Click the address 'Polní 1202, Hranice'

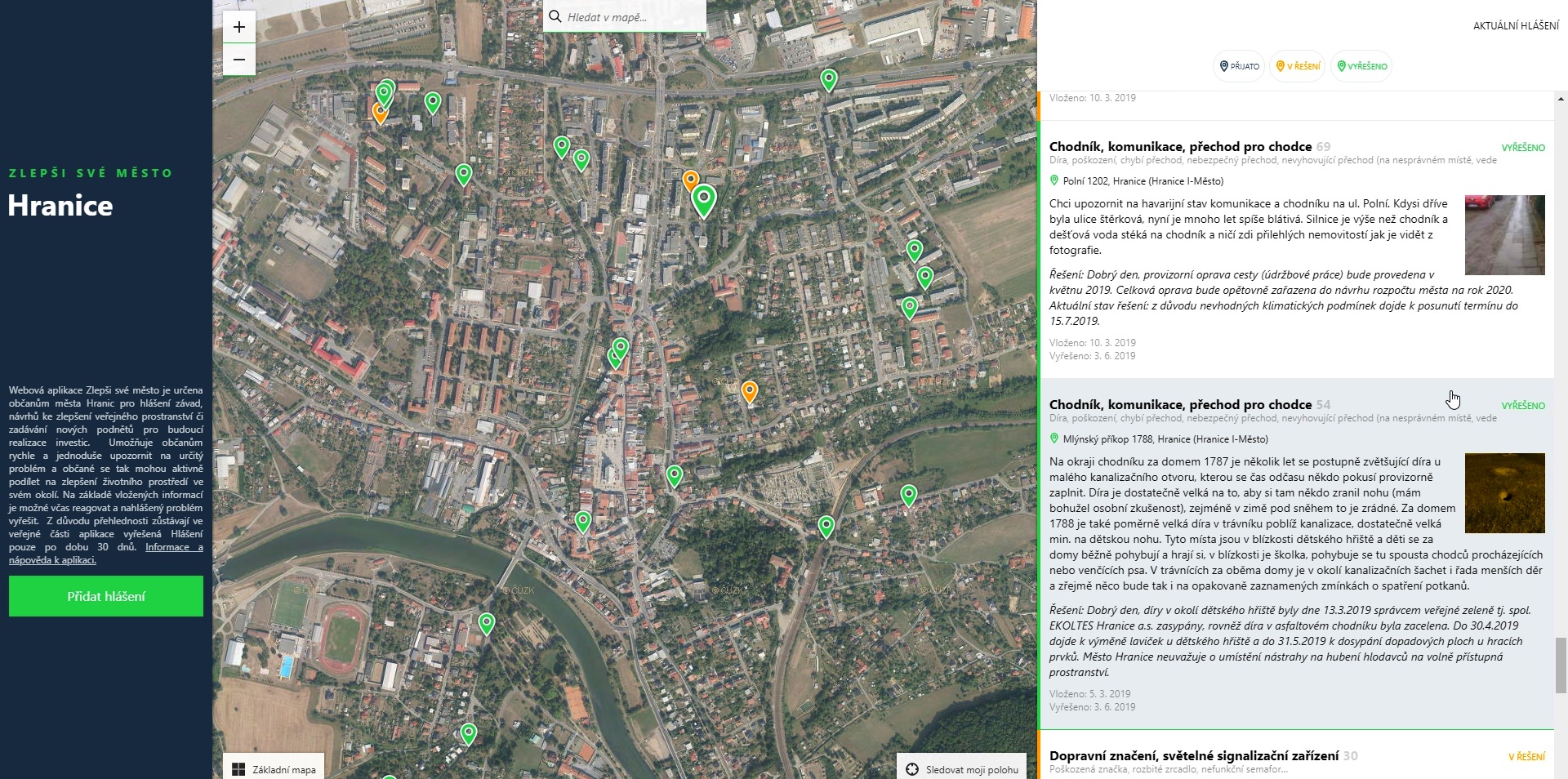tap(1143, 181)
